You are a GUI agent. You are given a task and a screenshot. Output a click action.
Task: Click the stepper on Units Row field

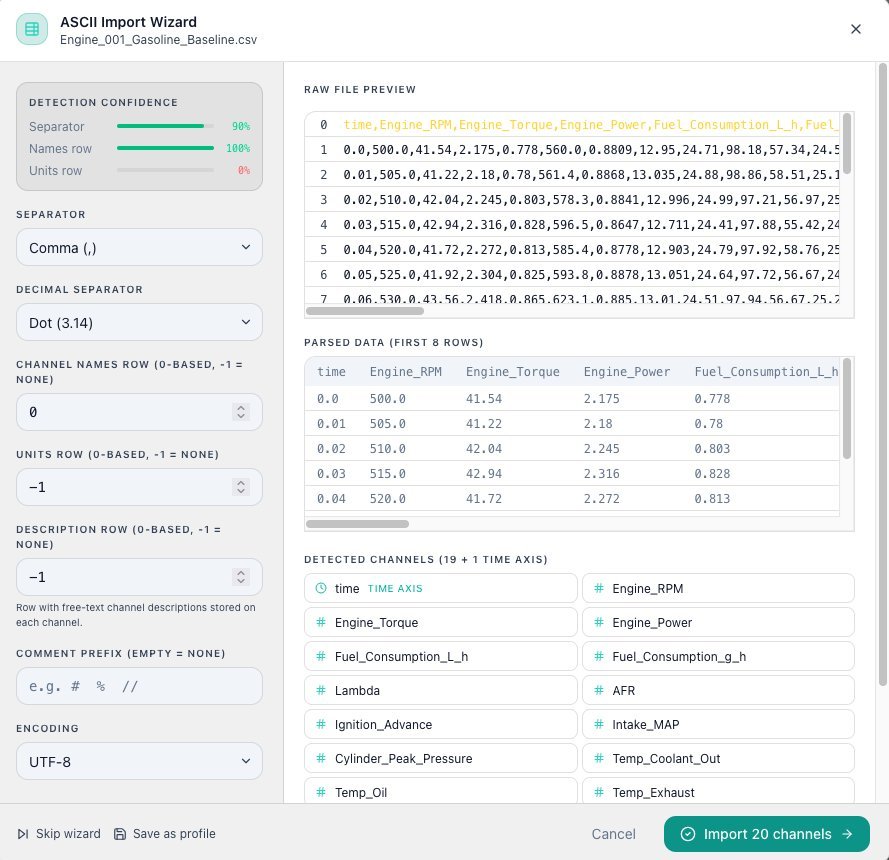(241, 487)
